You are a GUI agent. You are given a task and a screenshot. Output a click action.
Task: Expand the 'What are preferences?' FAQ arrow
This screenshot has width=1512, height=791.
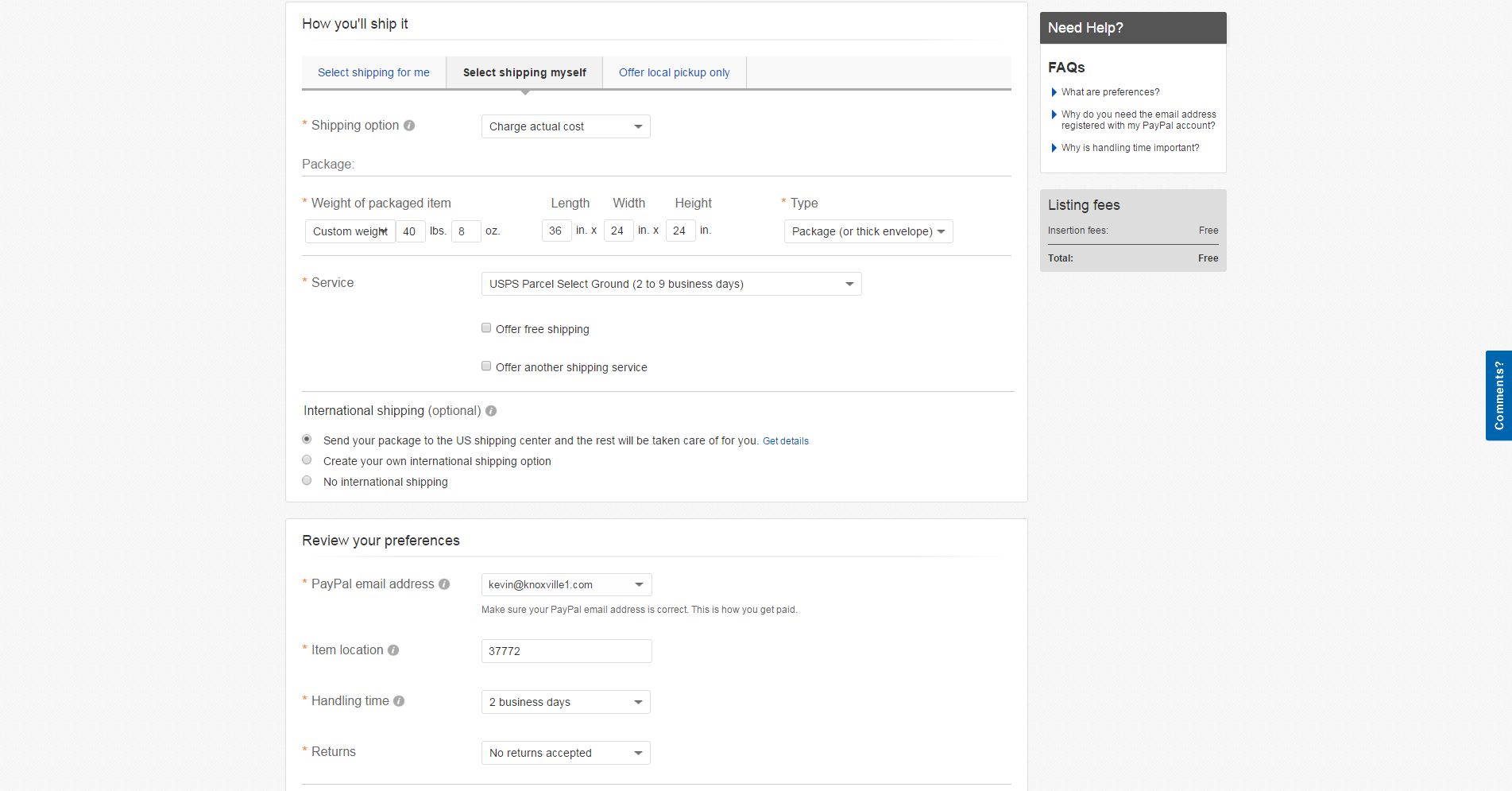1054,92
